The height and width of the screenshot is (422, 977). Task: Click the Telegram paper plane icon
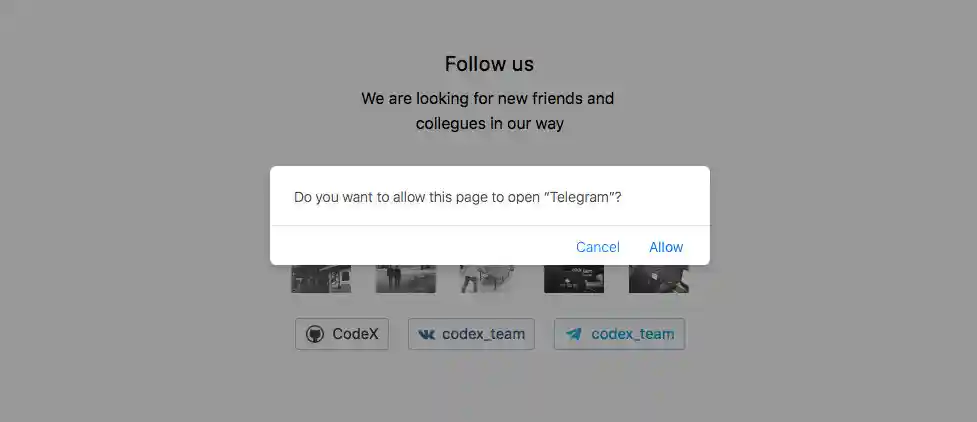coord(574,334)
